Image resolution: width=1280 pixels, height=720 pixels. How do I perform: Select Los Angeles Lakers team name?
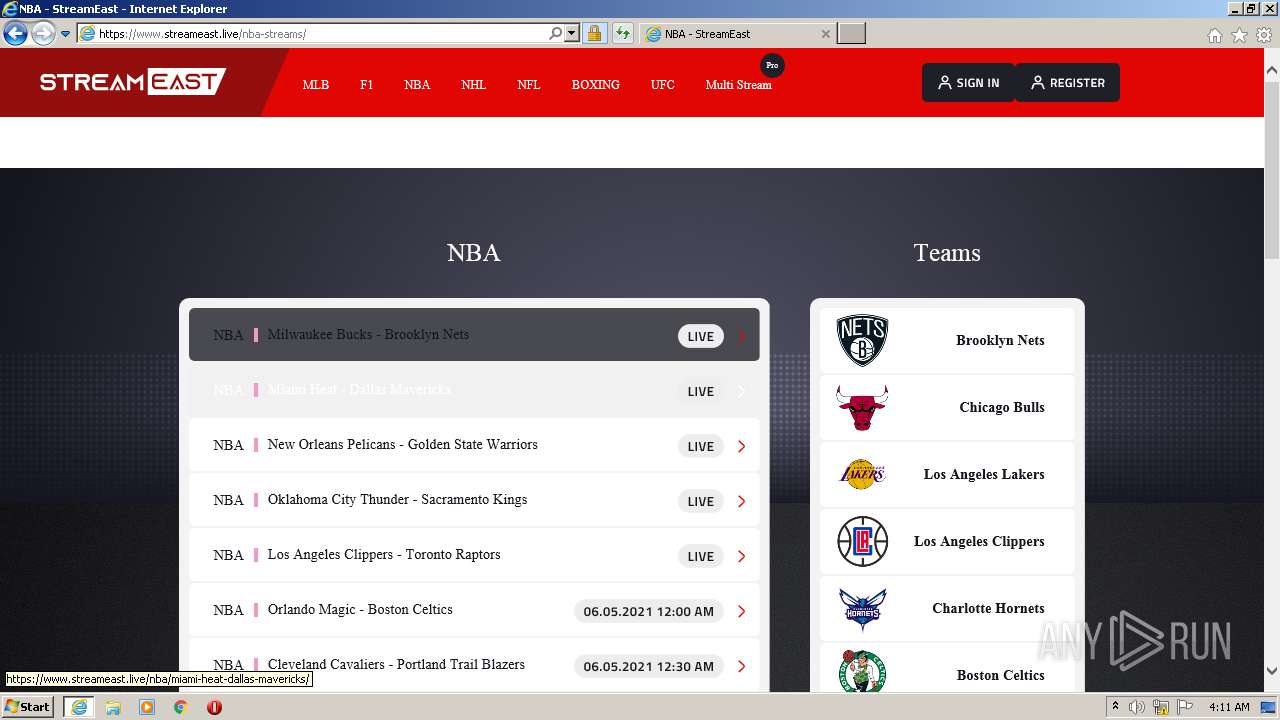pos(983,474)
